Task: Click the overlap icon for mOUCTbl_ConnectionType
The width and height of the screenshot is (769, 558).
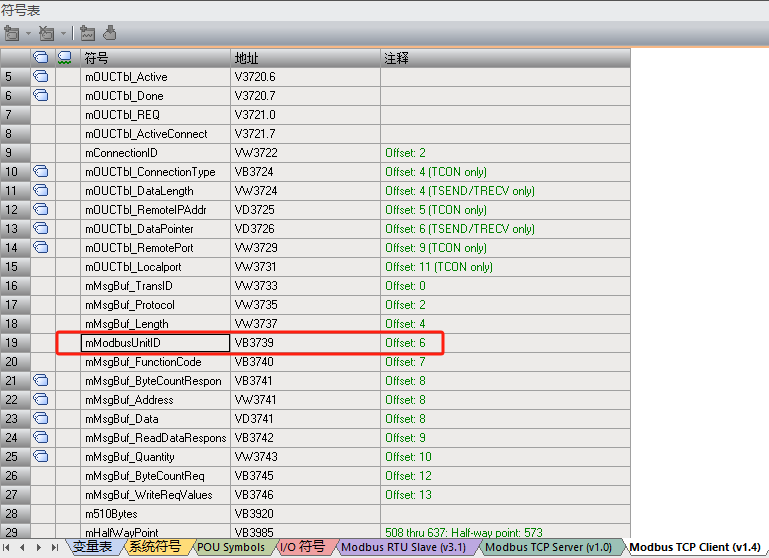Action: 41,172
